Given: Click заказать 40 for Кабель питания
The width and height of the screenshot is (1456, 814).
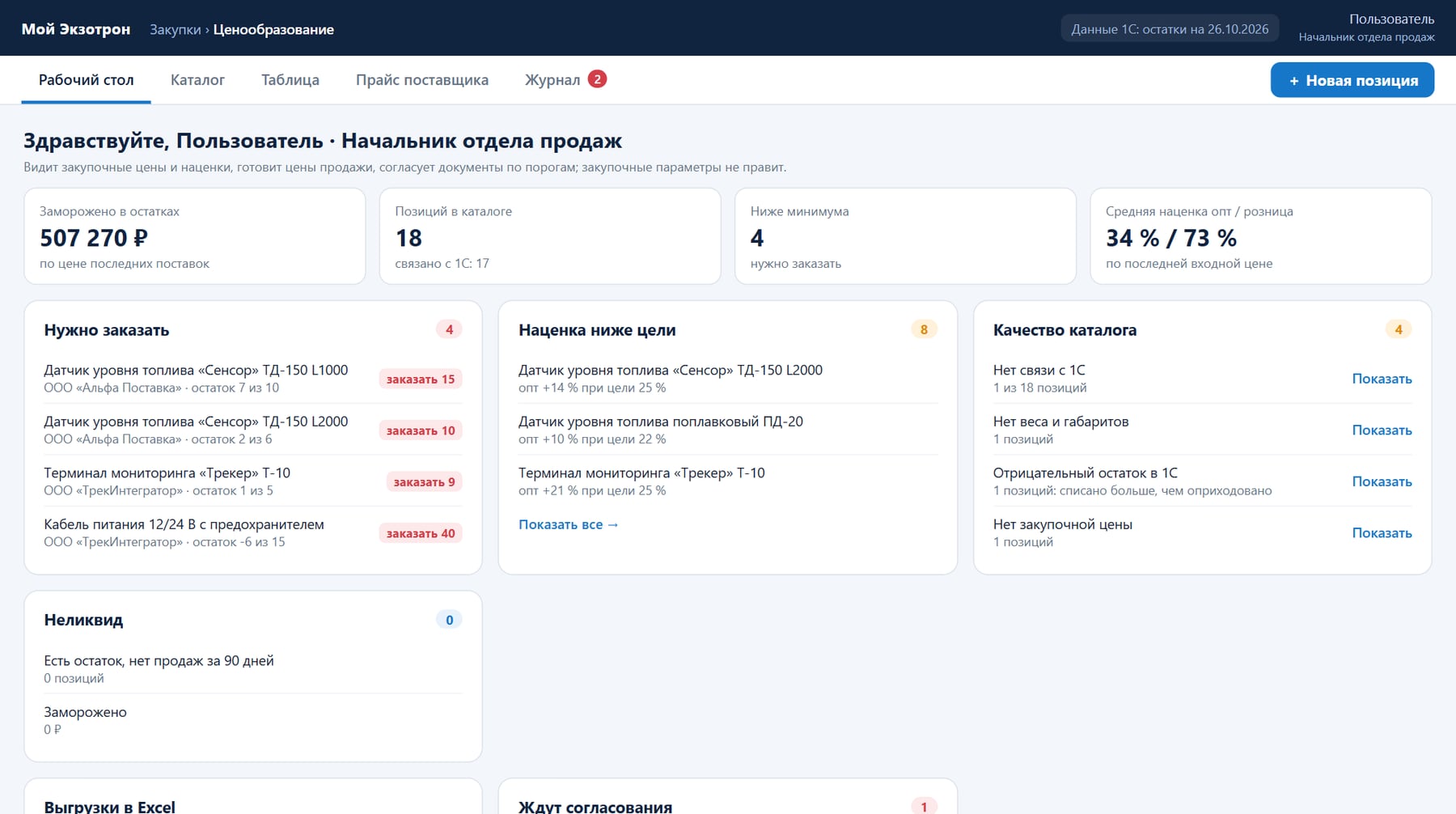Looking at the screenshot, I should [421, 533].
